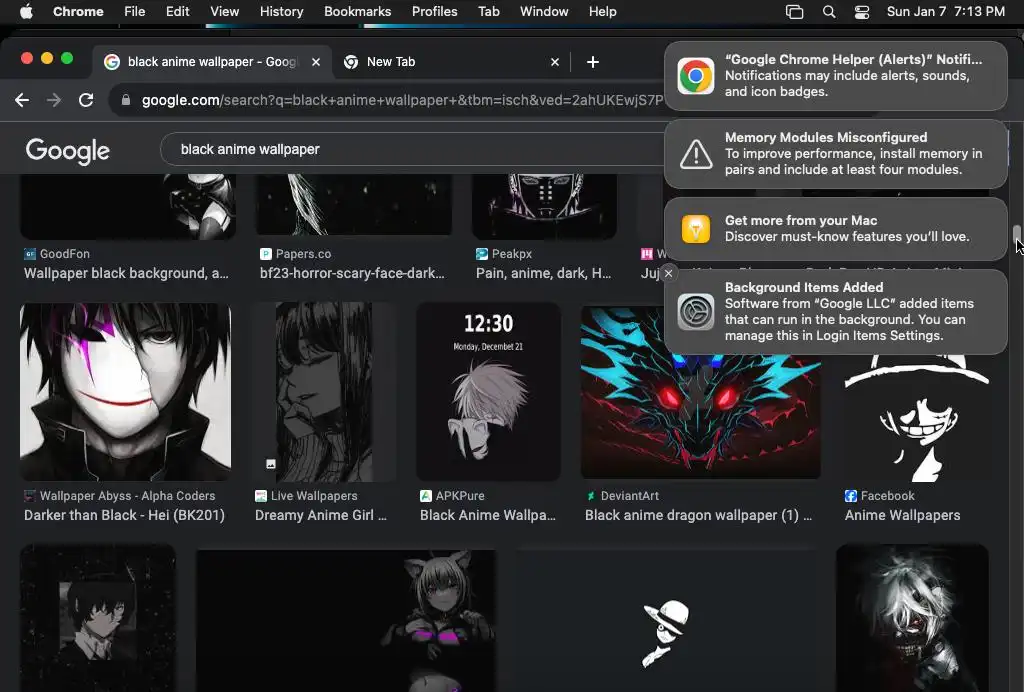Open the Papers.co source link
The height and width of the screenshot is (692, 1024).
point(295,254)
